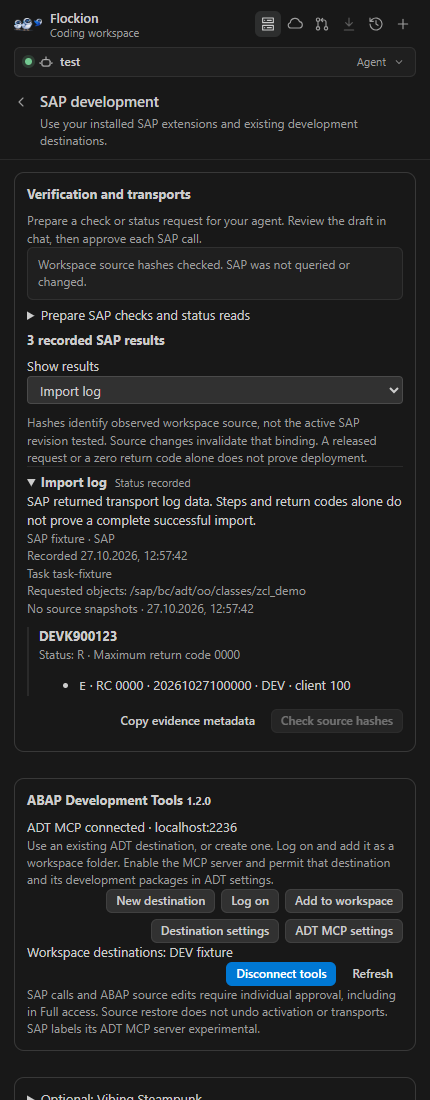The height and width of the screenshot is (1100, 430).
Task: Click the green status dot beside test
Action: point(29,62)
